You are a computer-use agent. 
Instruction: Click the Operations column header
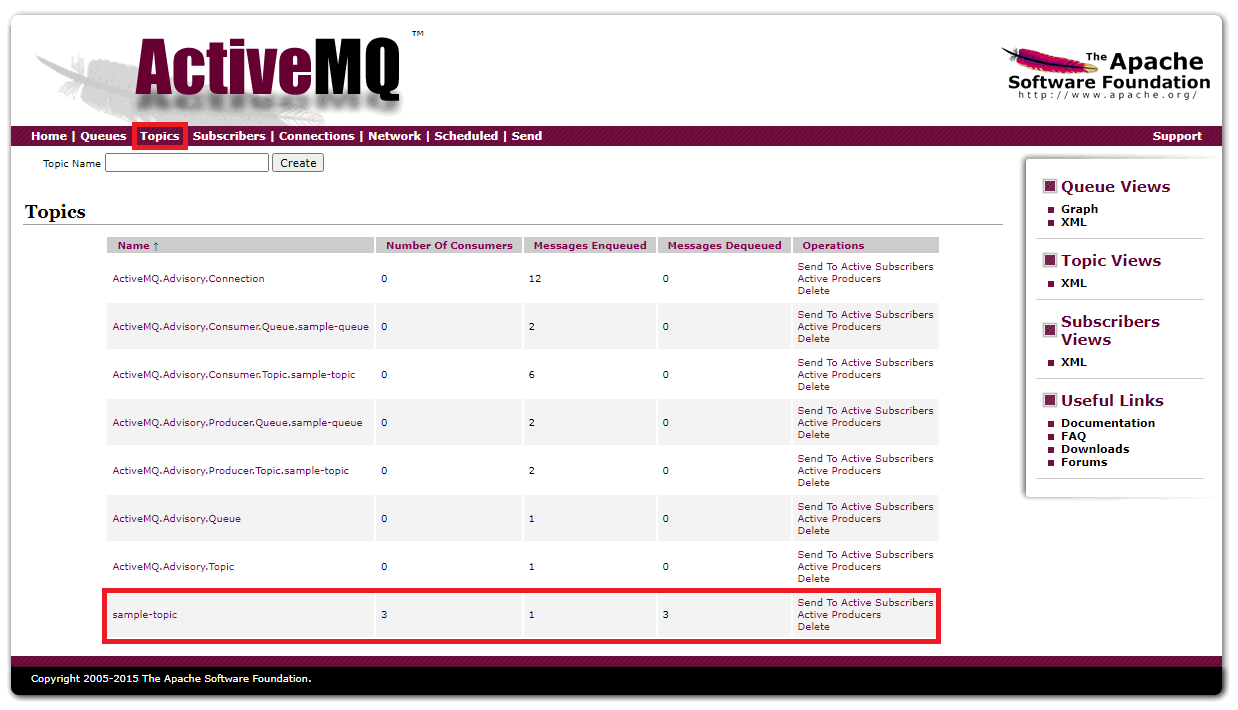(833, 245)
